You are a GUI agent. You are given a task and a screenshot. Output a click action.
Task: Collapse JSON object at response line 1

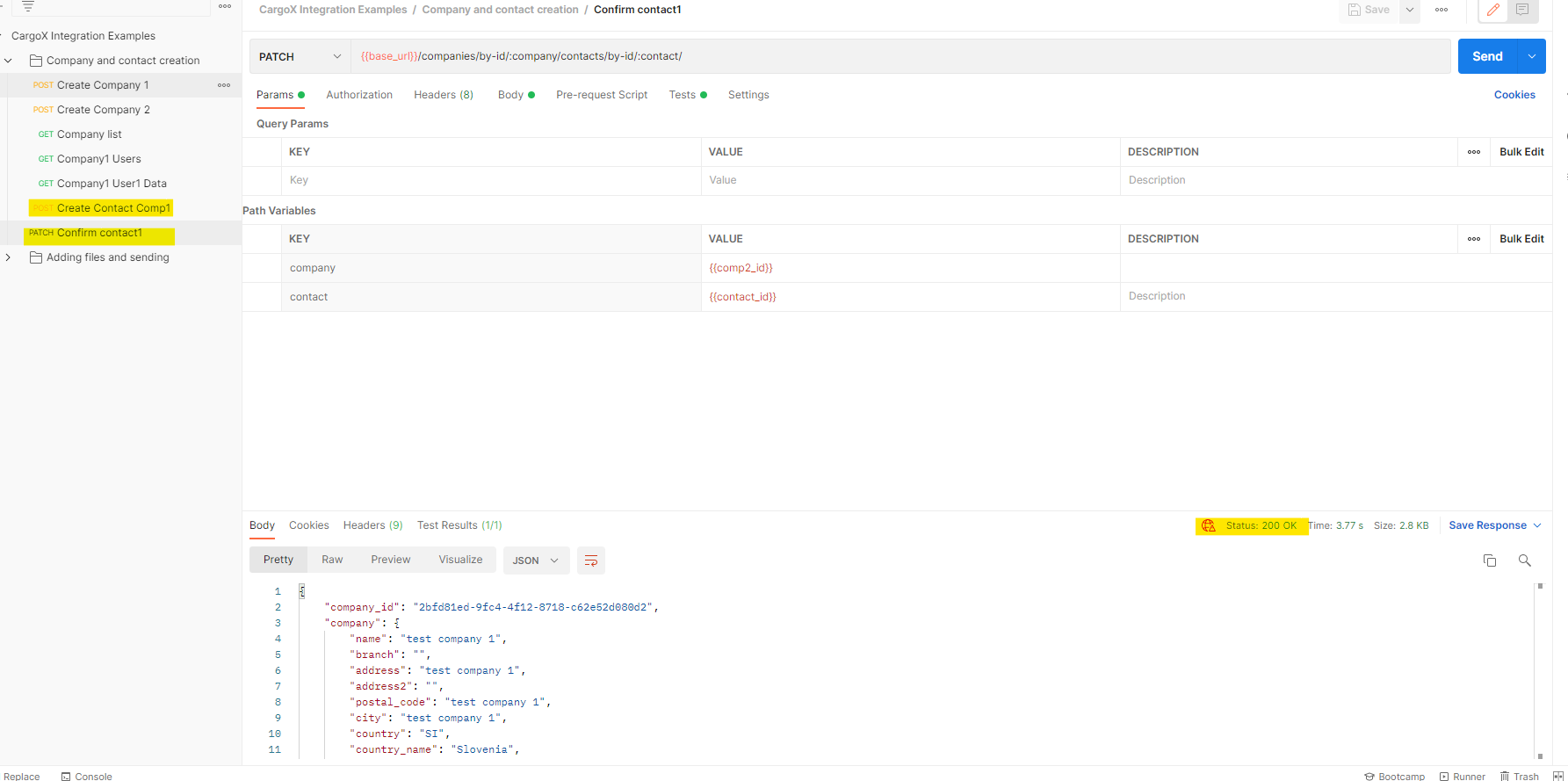pyautogui.click(x=302, y=591)
